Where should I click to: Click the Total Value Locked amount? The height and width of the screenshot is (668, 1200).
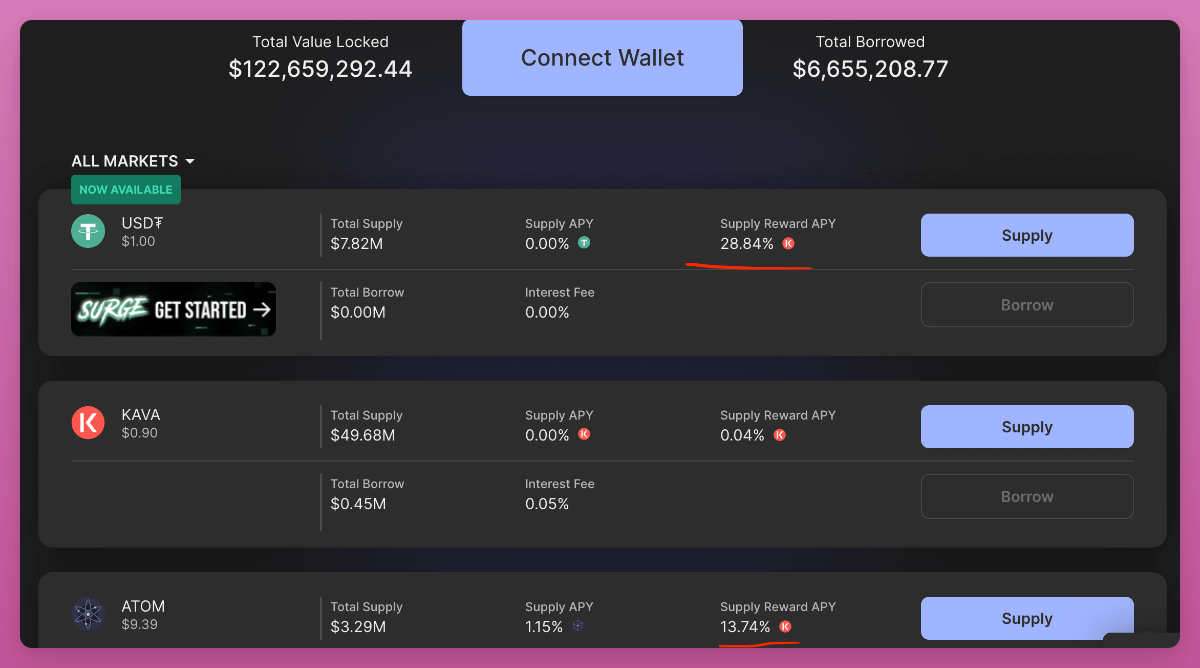320,69
